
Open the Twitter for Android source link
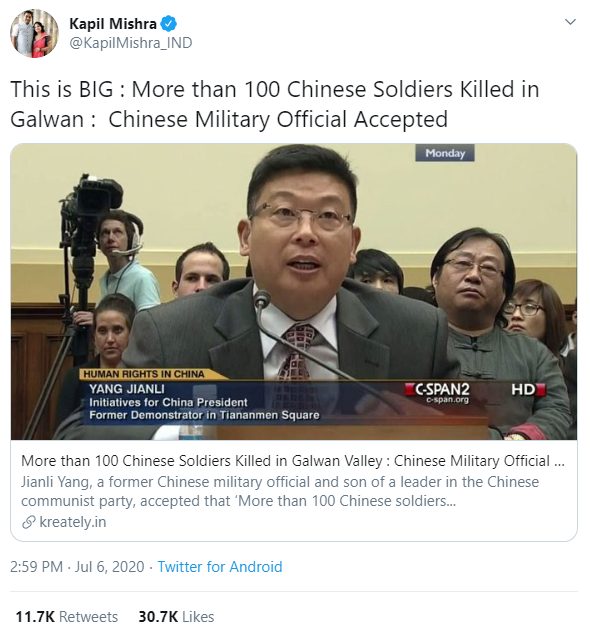point(220,567)
